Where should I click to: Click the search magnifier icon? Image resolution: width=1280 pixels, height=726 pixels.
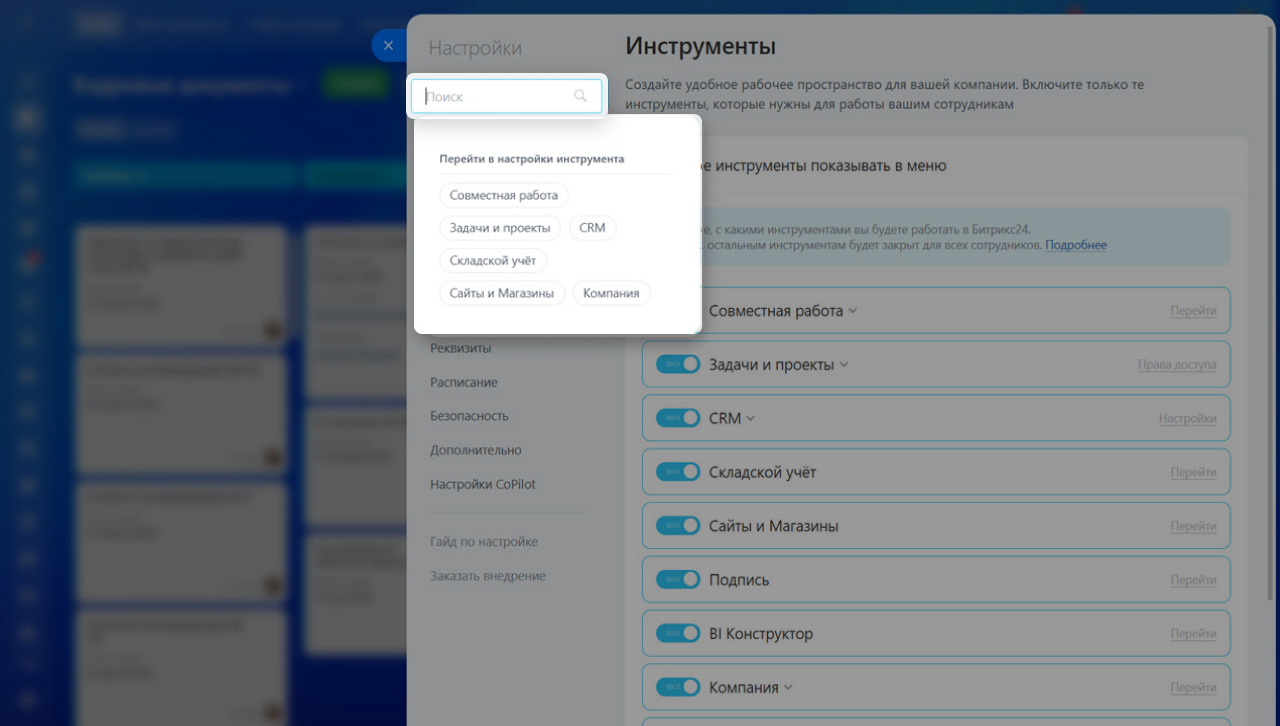(580, 96)
